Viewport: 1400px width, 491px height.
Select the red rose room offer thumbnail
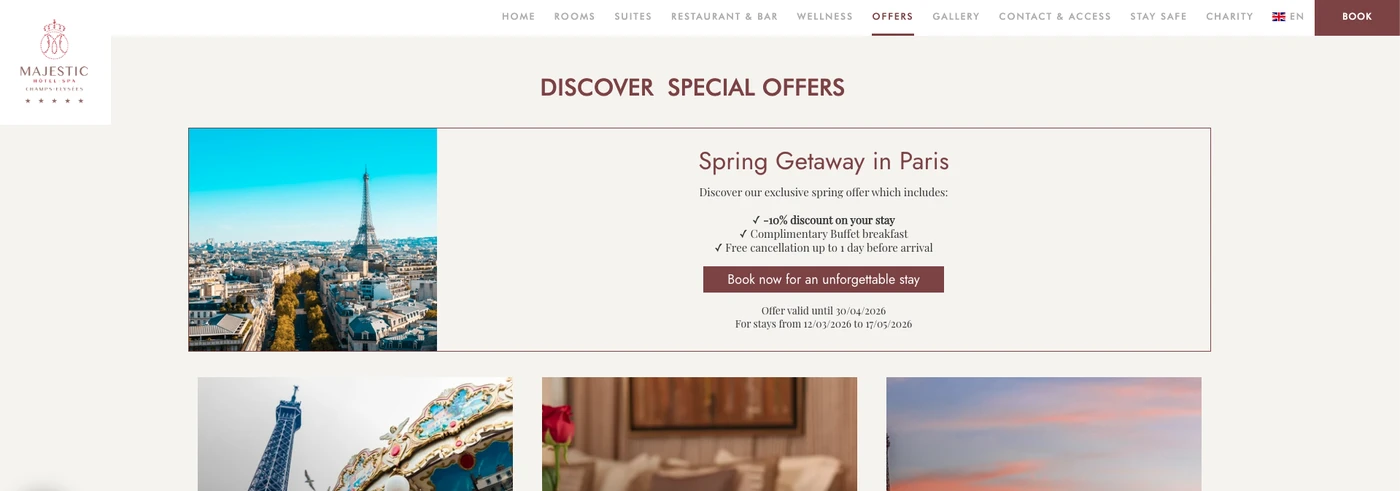click(x=699, y=434)
